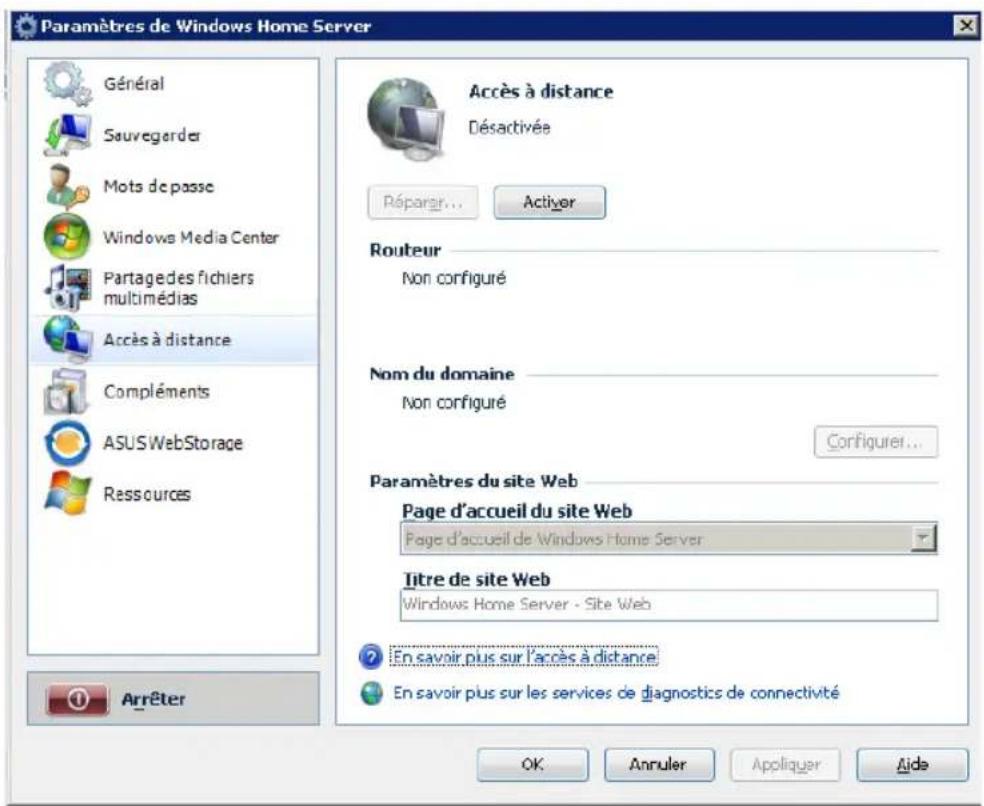The image size is (984, 806).
Task: Click the Configurer... button
Action: [x=875, y=442]
